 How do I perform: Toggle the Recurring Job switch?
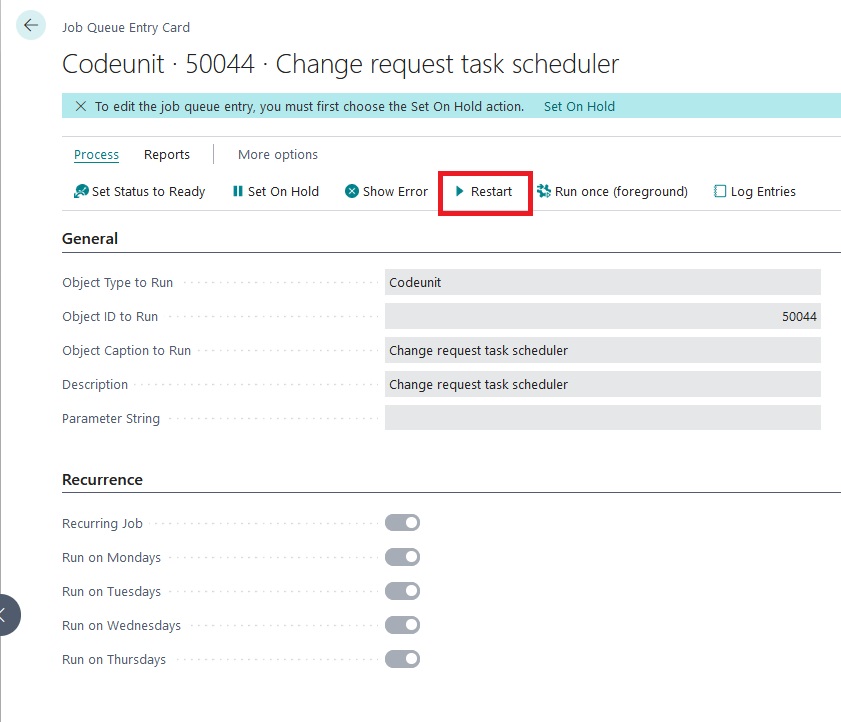[402, 523]
